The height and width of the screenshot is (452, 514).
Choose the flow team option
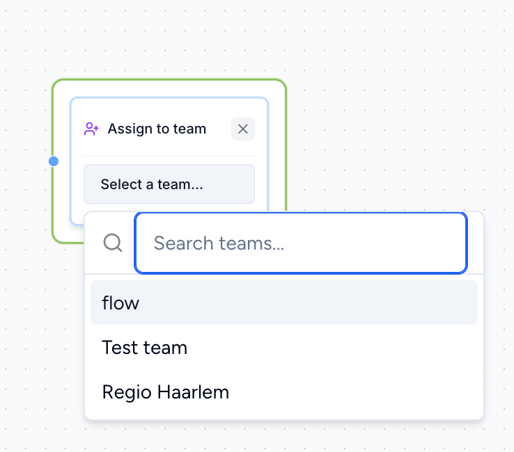click(284, 303)
